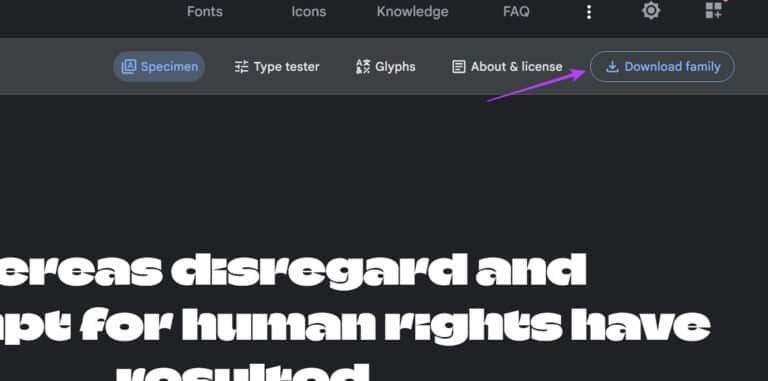Viewport: 768px width, 381px height.
Task: Click the document icon beside About & license
Action: (458, 67)
